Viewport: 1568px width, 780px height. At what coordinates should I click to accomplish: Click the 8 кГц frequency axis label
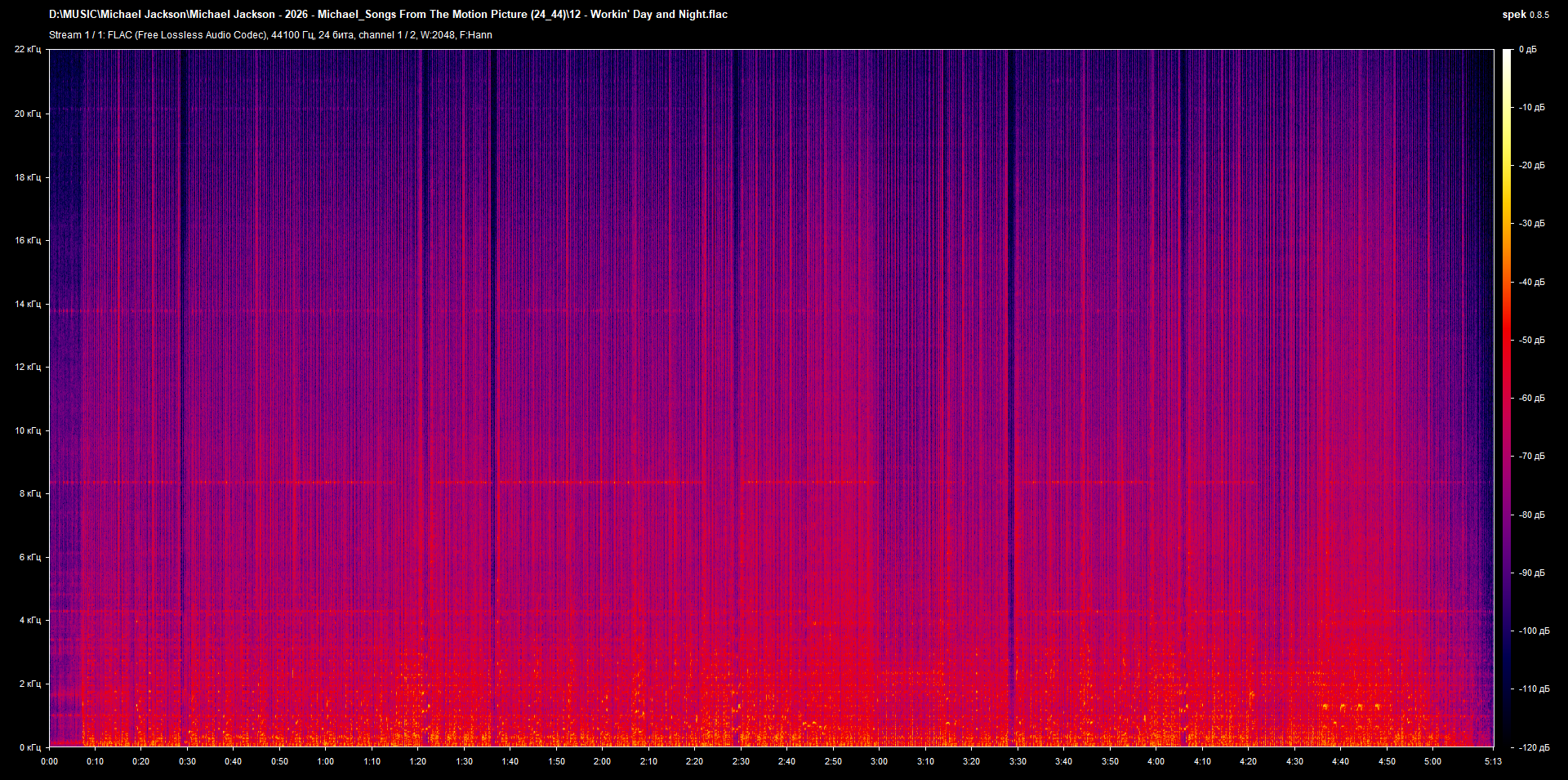(30, 493)
